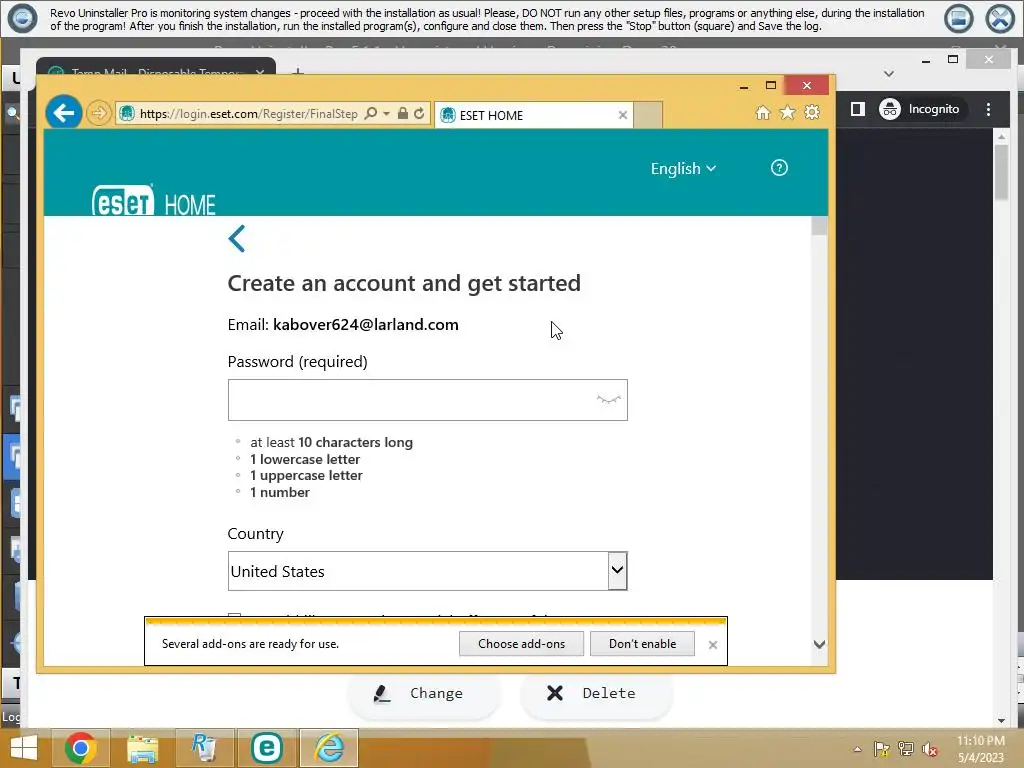Click the ESET HOME logo

tap(153, 200)
